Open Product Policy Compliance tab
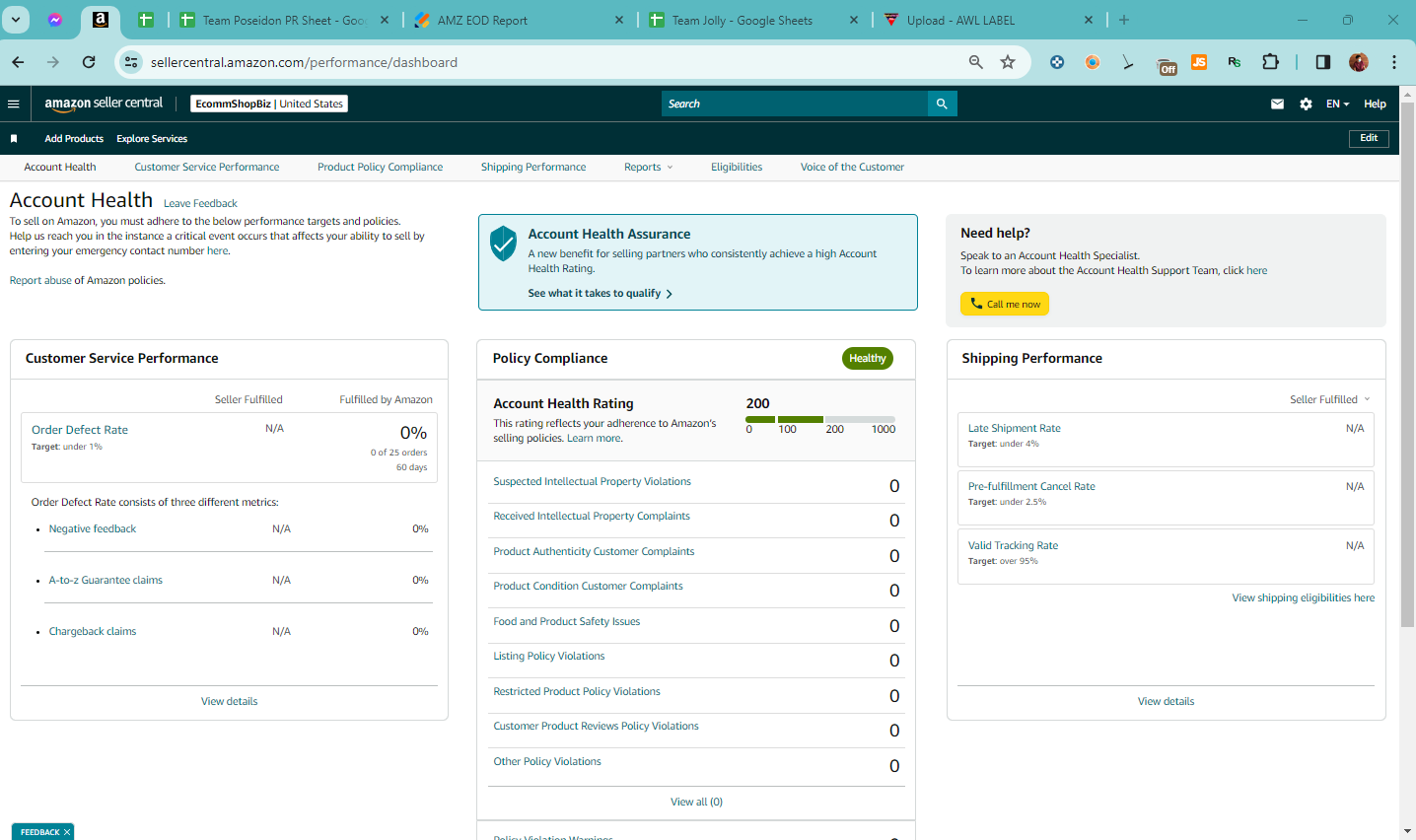 [380, 168]
